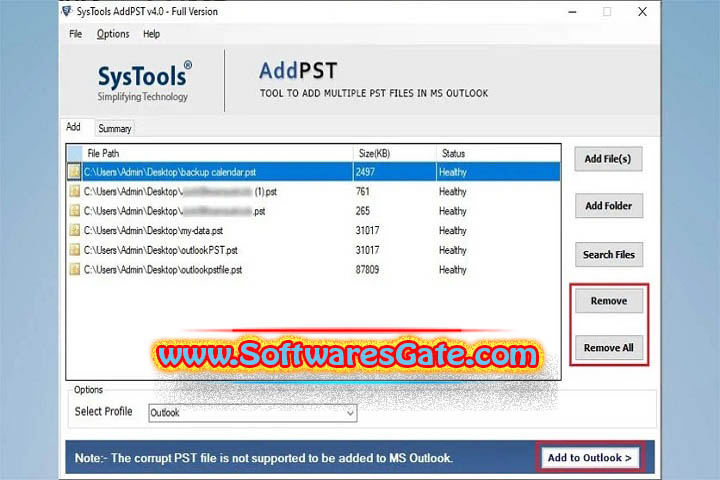Close the SysTools AddPST window
The image size is (720, 480).
(x=642, y=11)
